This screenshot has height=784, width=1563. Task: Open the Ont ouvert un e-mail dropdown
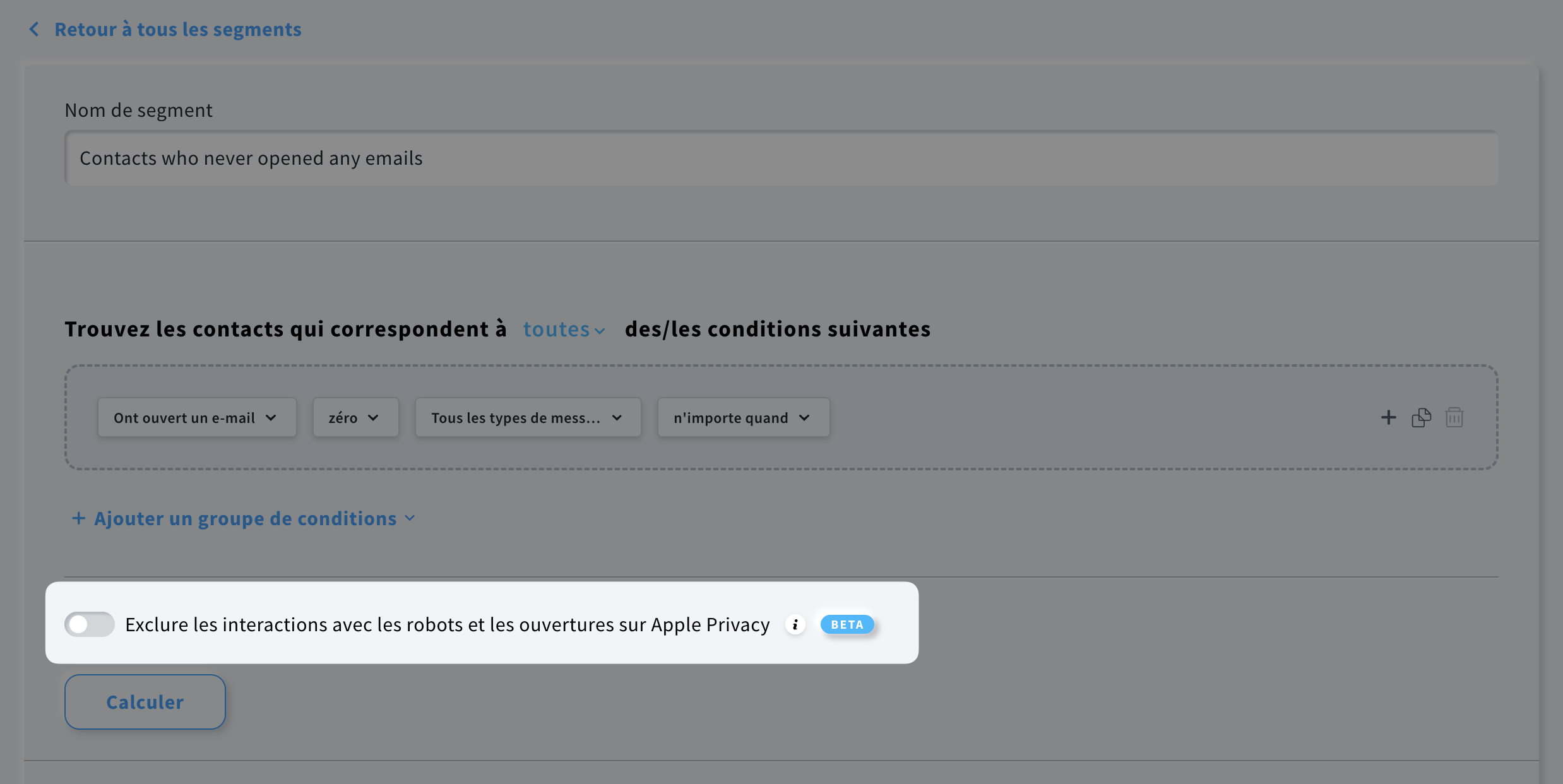(x=196, y=417)
